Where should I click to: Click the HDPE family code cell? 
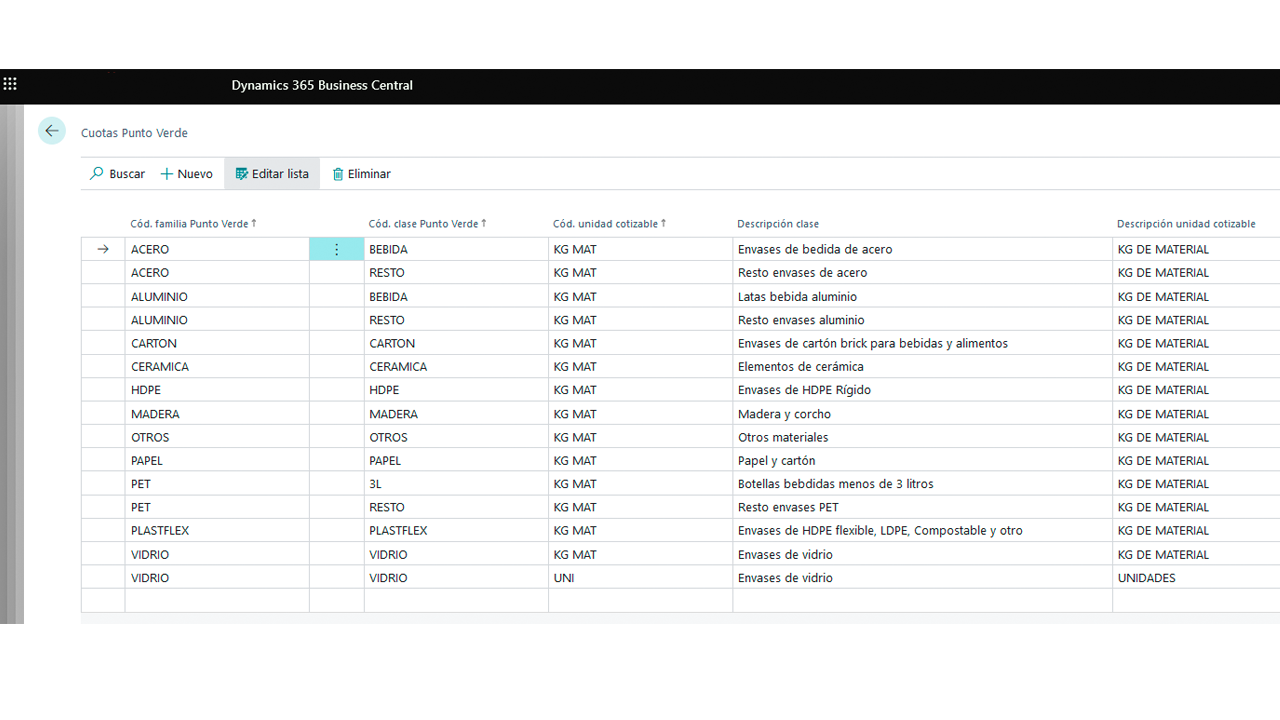point(217,390)
